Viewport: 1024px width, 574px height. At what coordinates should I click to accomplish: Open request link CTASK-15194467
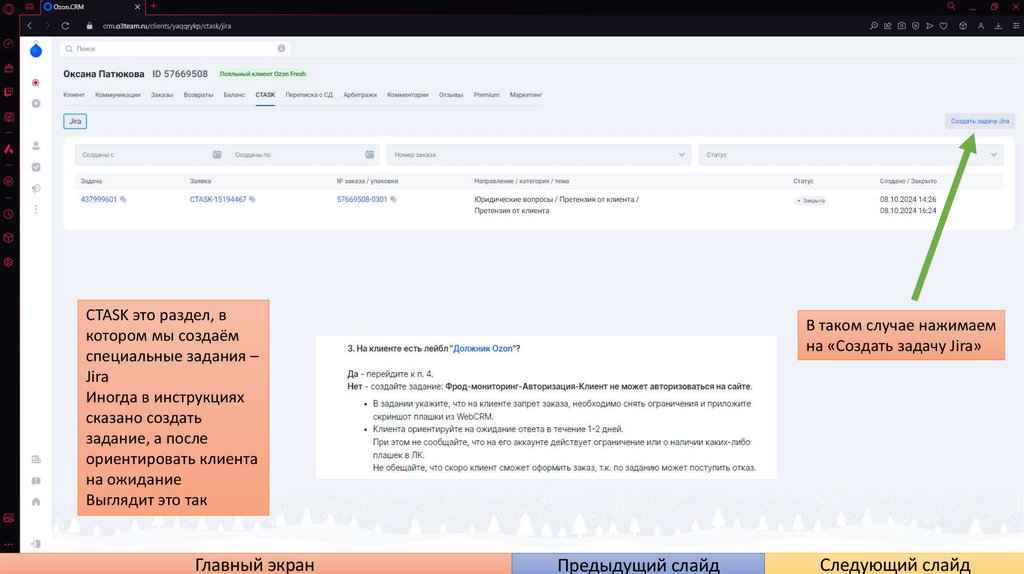[218, 199]
